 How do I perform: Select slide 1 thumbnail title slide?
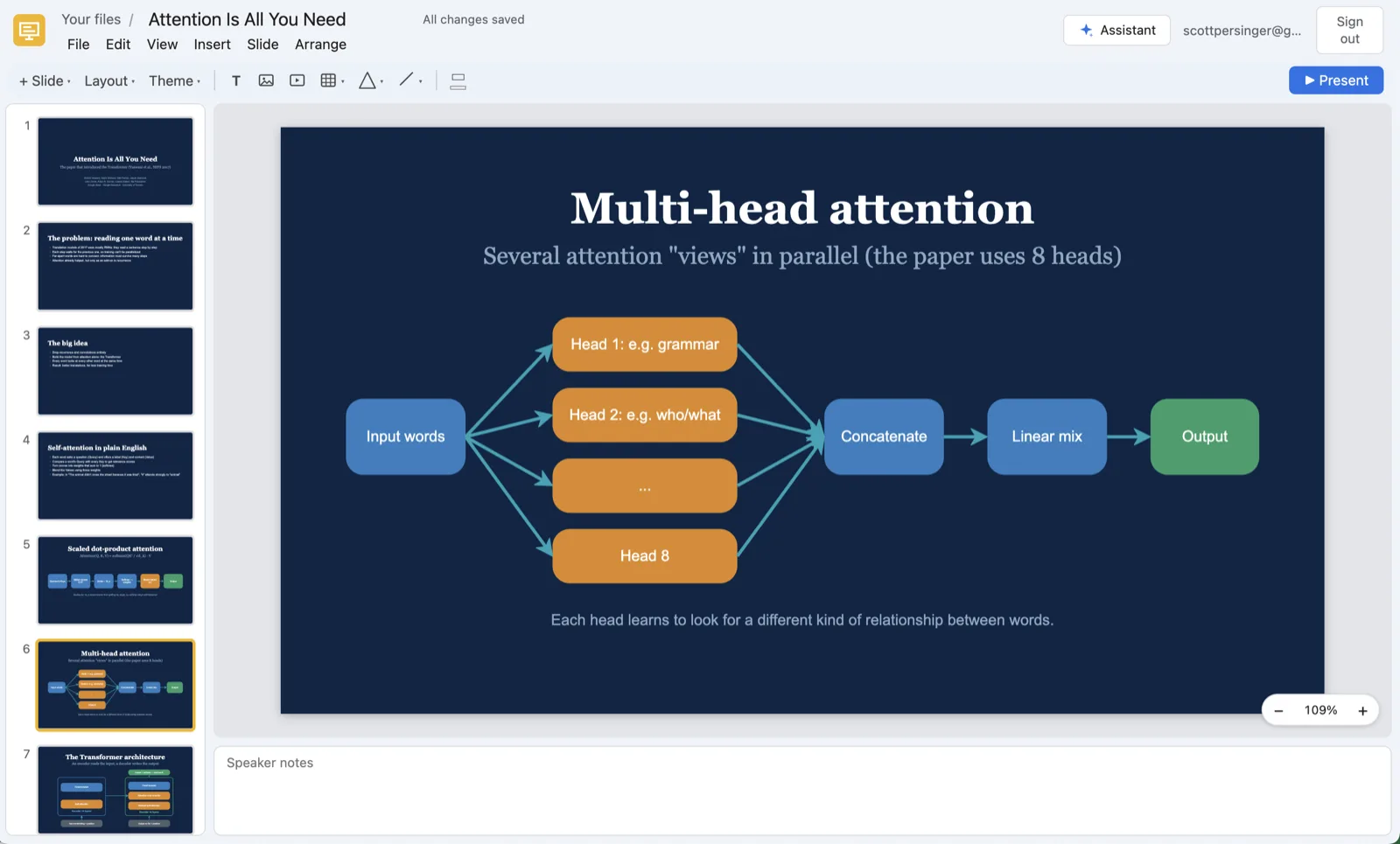click(115, 162)
